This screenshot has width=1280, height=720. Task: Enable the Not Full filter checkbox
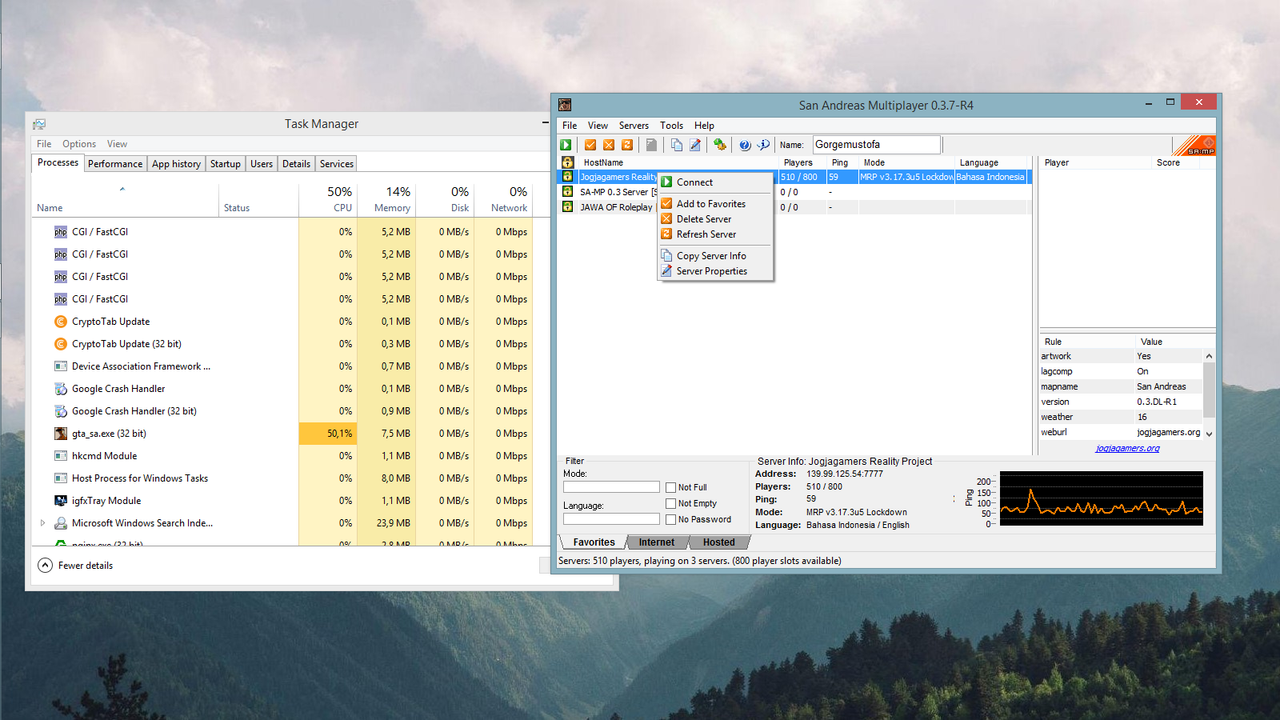pos(671,488)
